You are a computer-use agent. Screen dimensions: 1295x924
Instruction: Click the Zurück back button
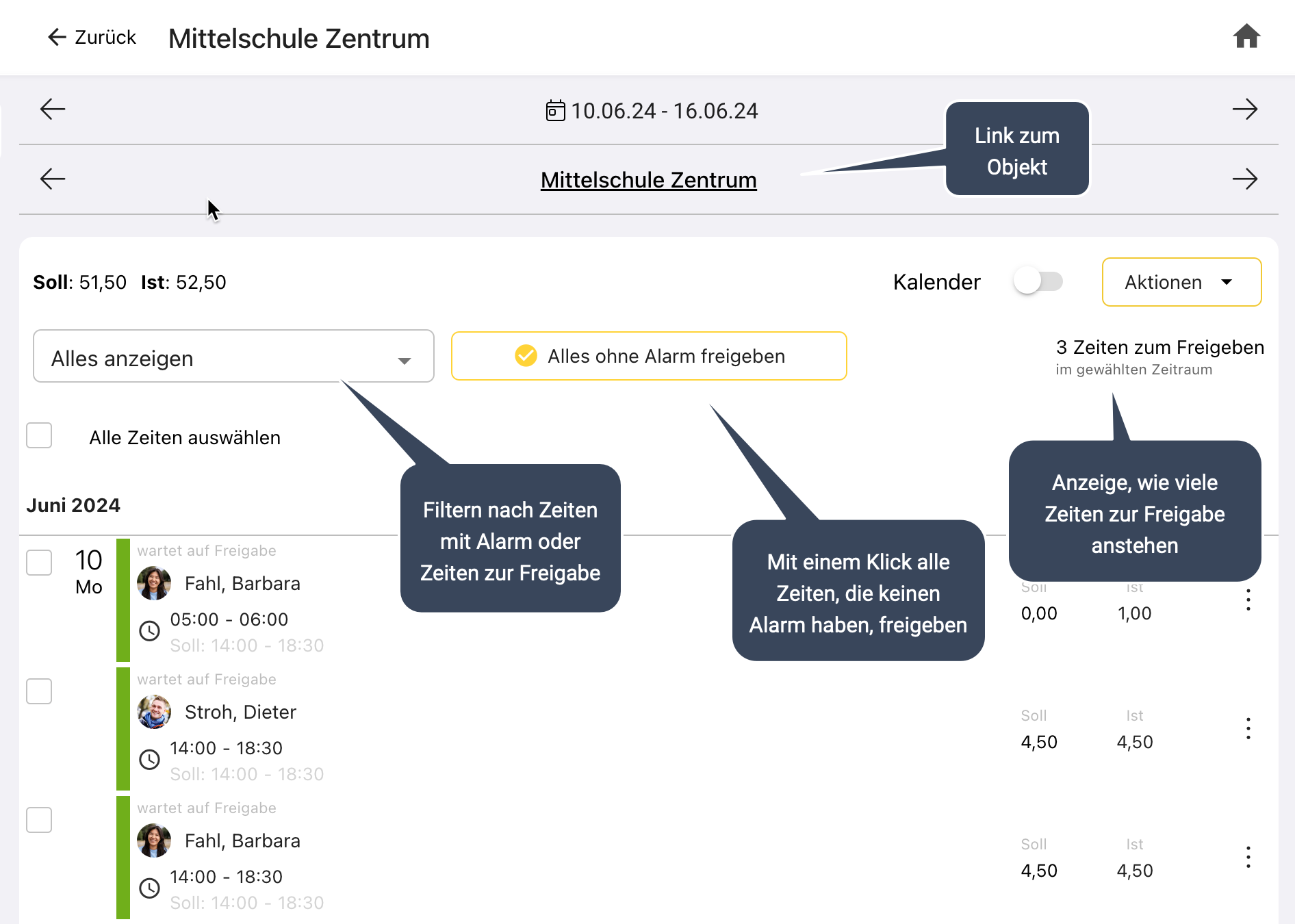click(x=92, y=37)
